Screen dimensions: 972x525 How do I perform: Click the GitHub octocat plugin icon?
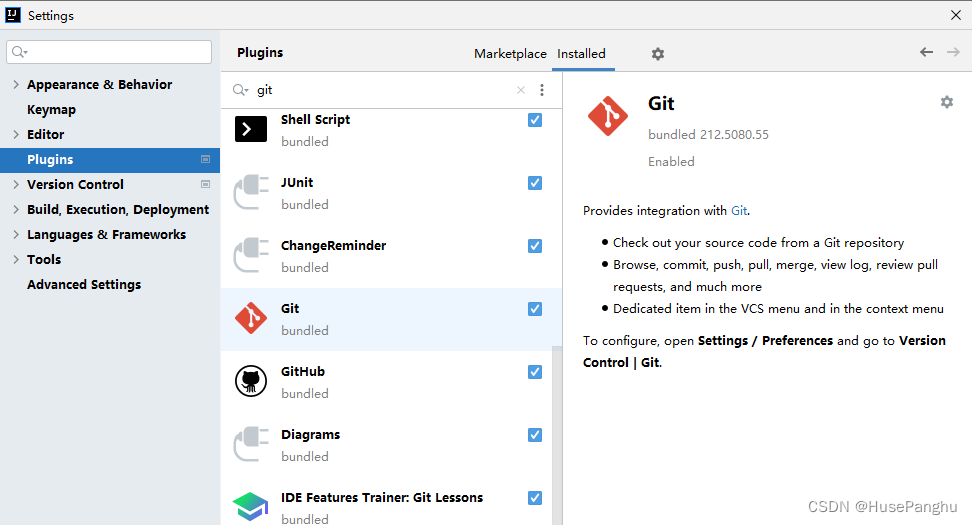pos(251,381)
